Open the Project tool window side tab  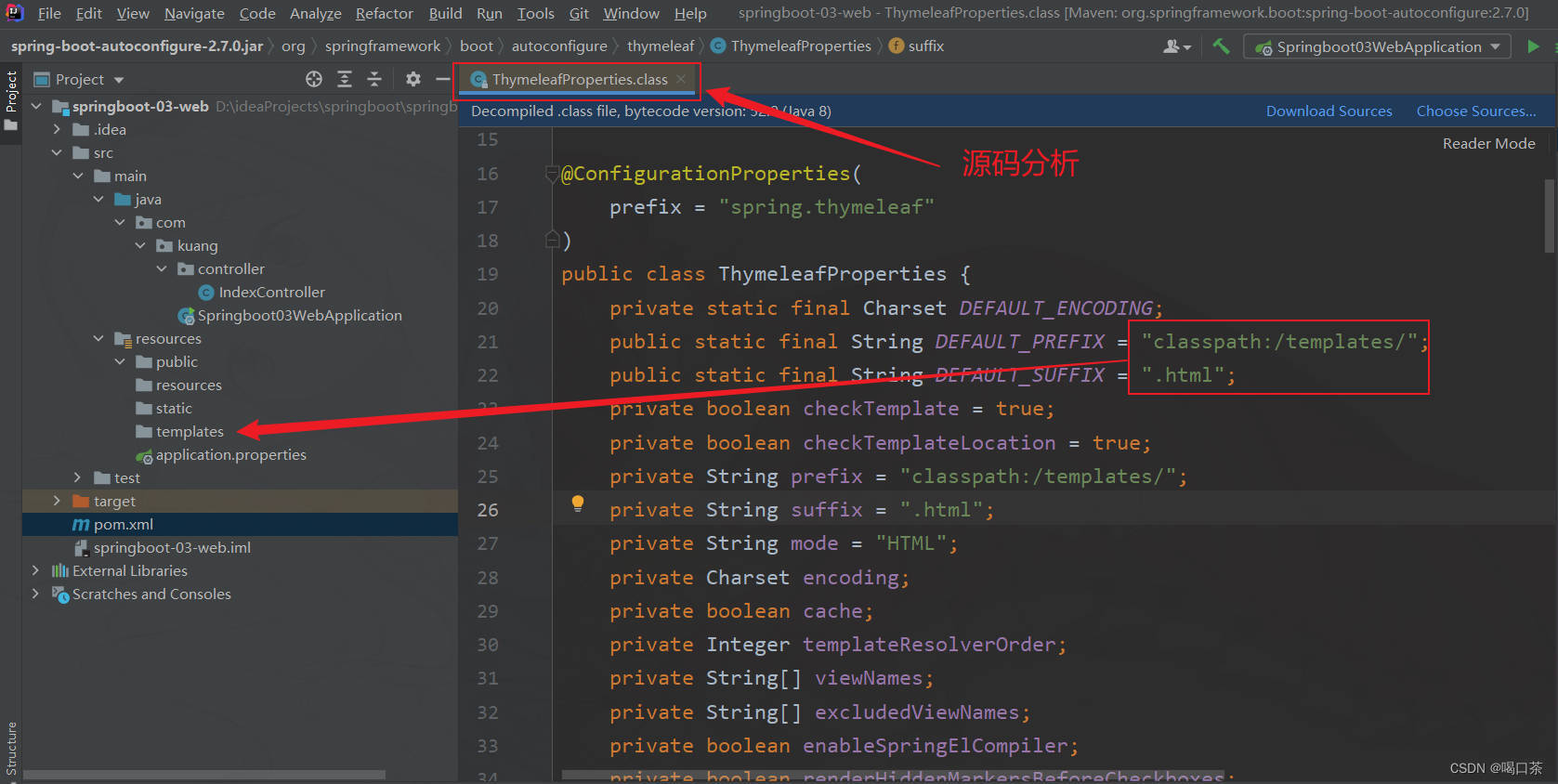[11, 100]
